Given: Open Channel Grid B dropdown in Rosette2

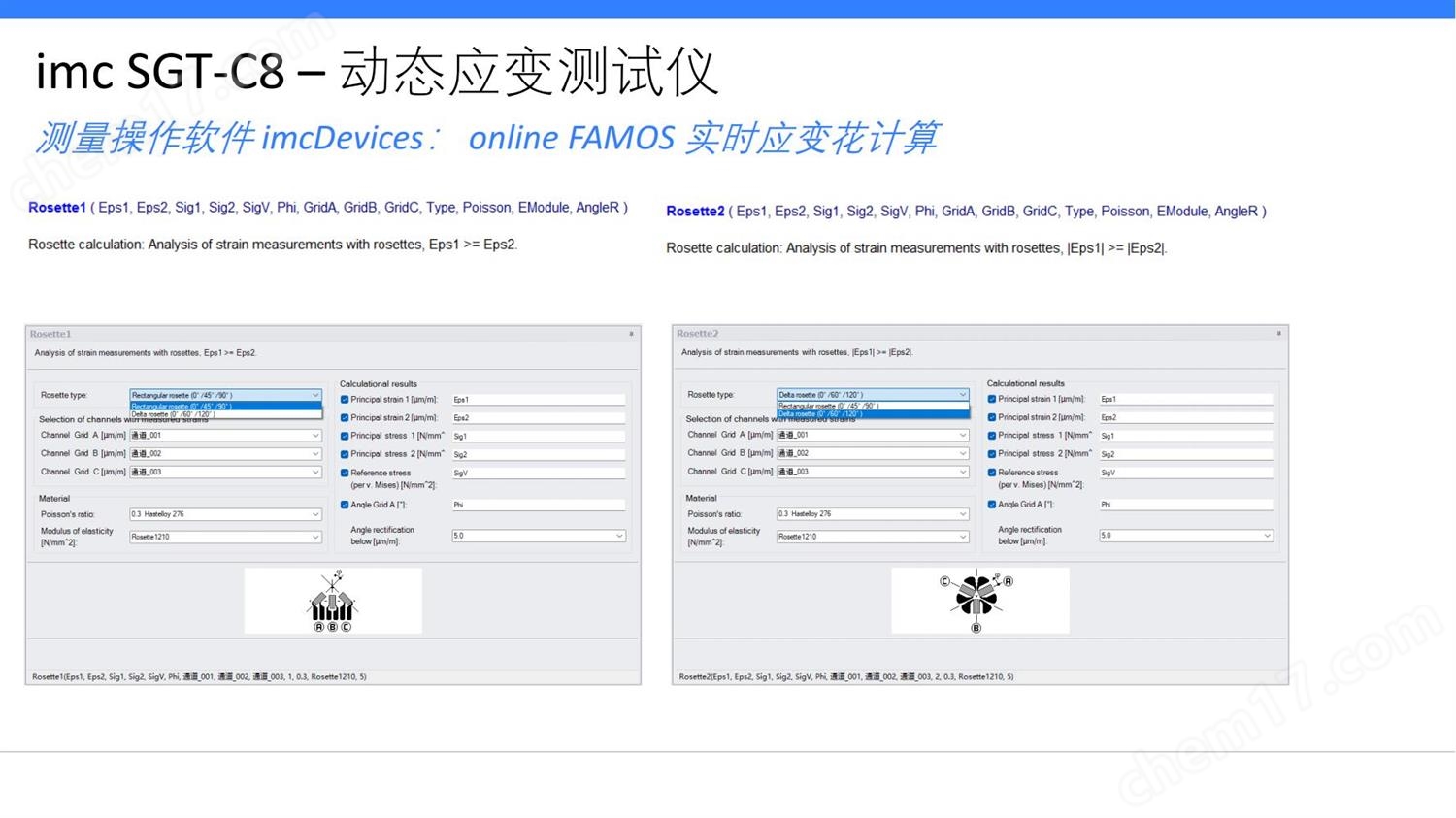Looking at the screenshot, I should tap(873, 453).
